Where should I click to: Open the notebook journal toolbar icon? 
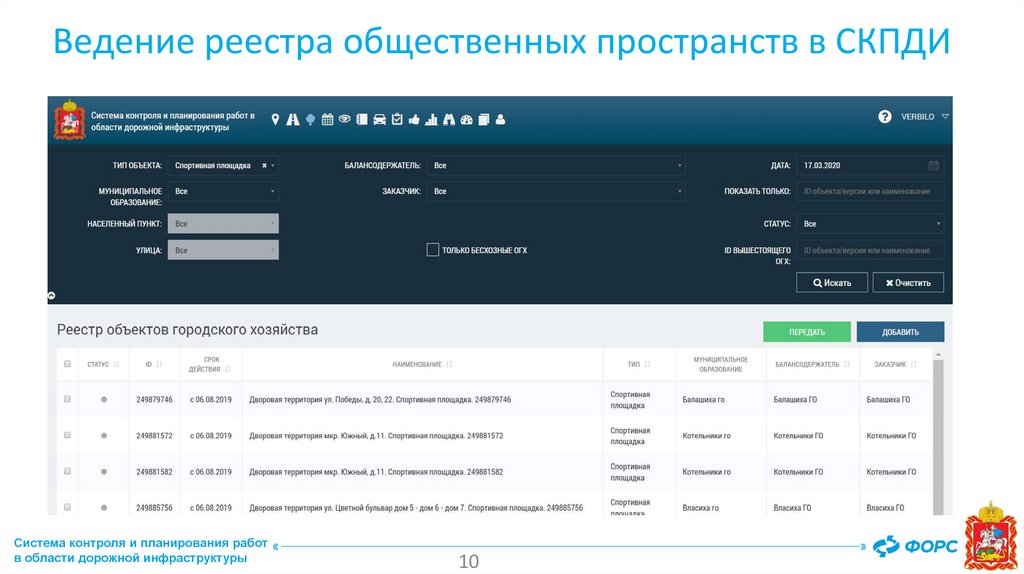click(x=362, y=120)
